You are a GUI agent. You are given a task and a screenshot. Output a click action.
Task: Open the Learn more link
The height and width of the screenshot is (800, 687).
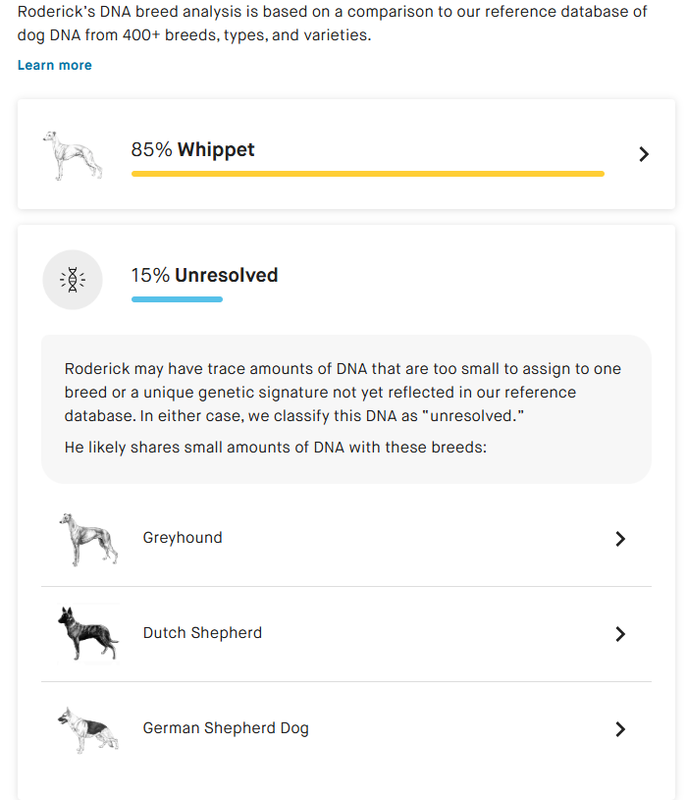(x=55, y=65)
